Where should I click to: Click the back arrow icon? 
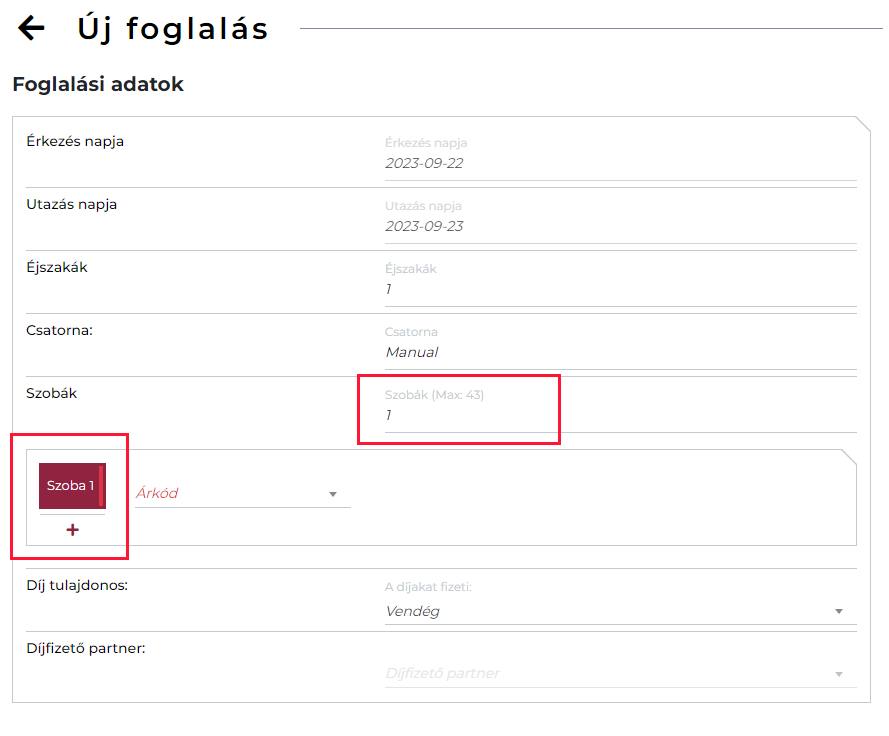(32, 28)
